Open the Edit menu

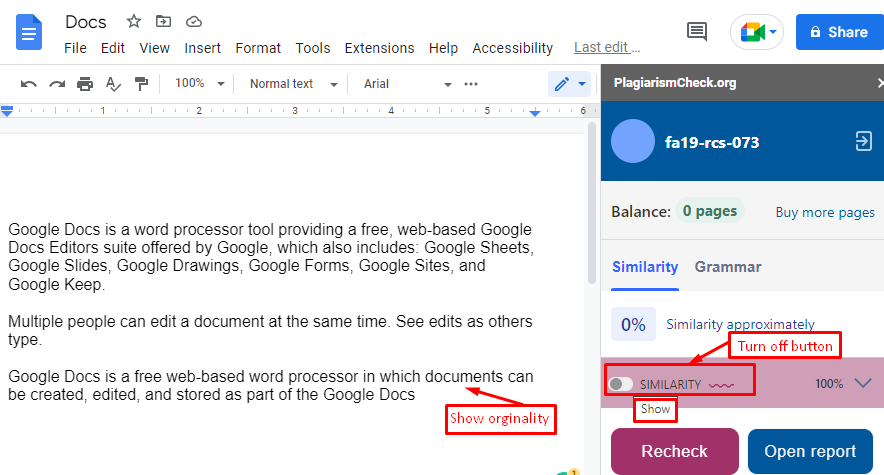click(x=113, y=48)
